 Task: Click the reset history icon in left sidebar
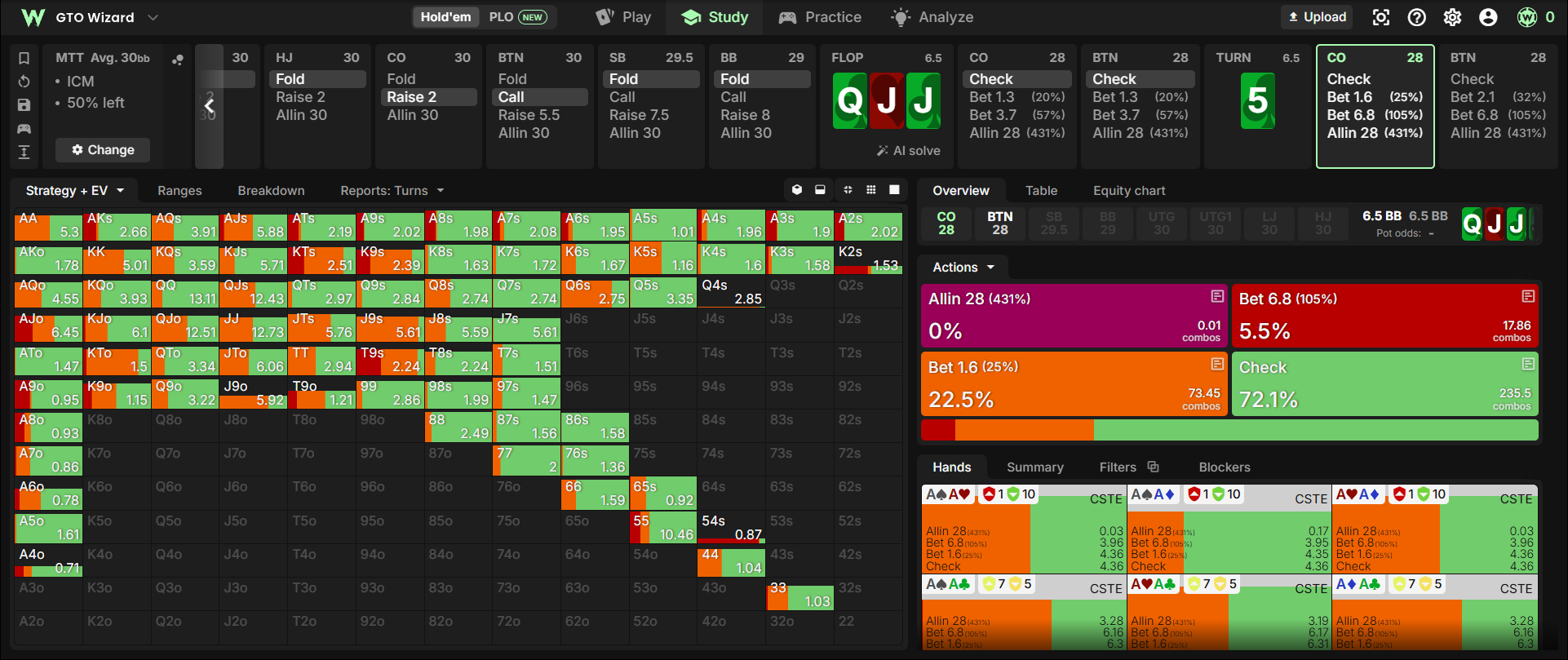[x=24, y=82]
